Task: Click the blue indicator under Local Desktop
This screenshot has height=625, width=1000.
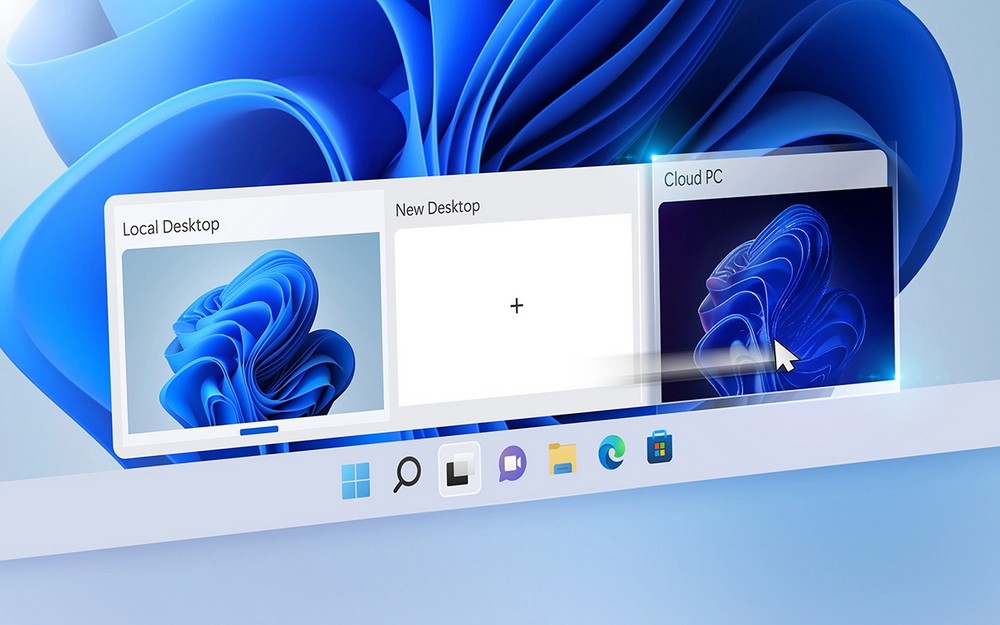Action: tap(259, 429)
